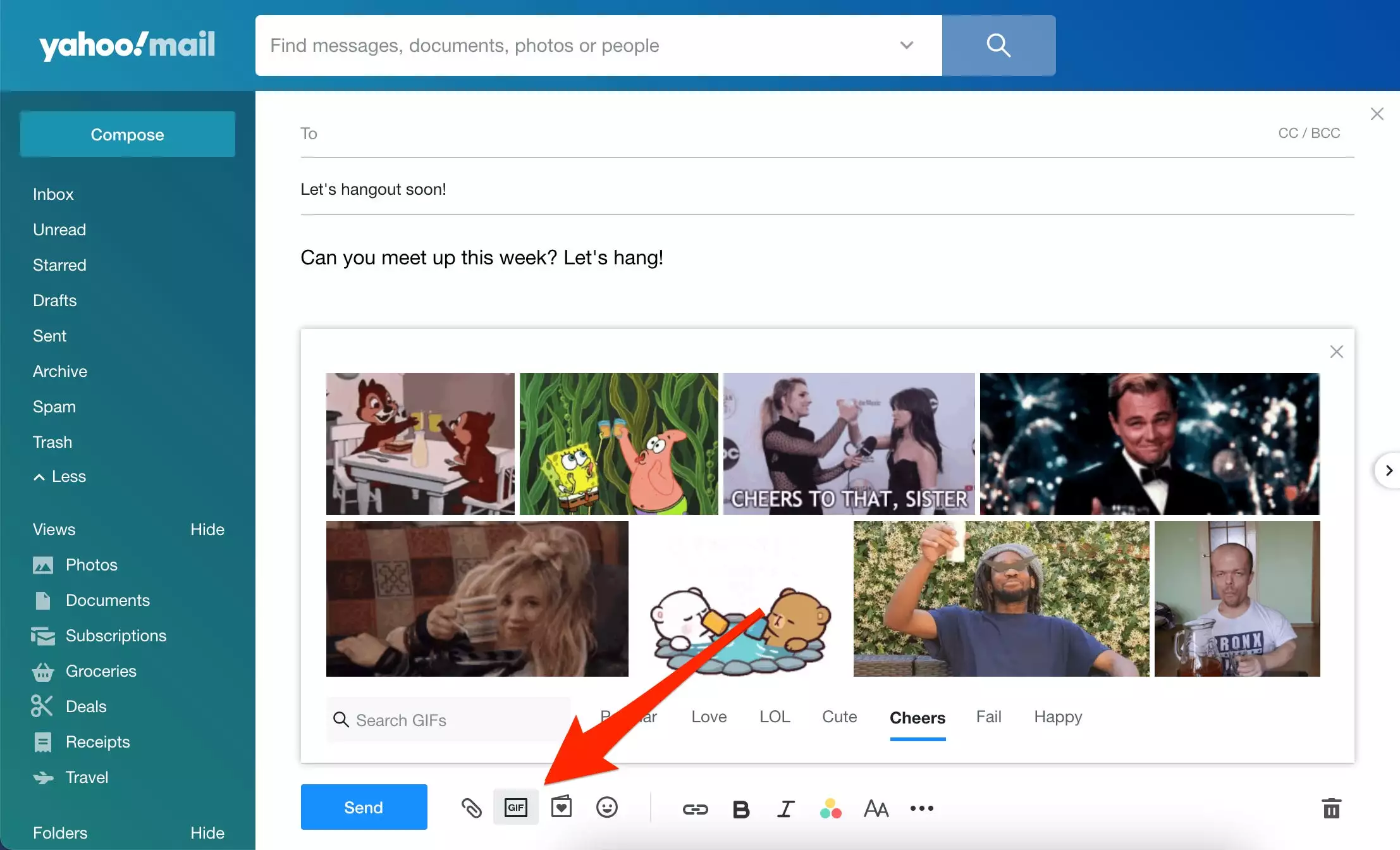Select the Cheers GIF category
Image resolution: width=1400 pixels, height=850 pixels.
tap(918, 718)
